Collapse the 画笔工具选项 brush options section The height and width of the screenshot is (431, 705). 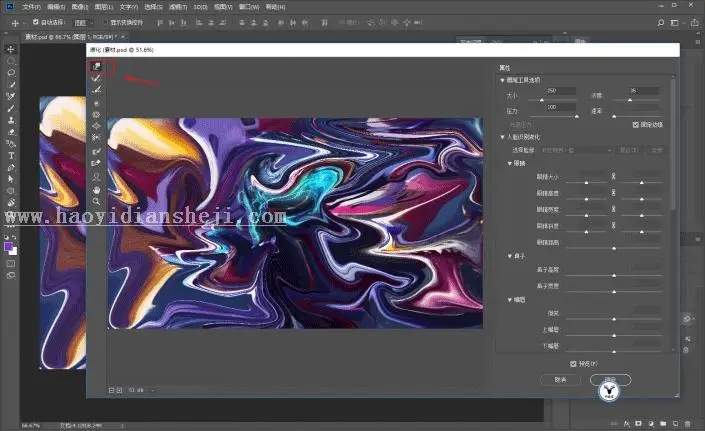pyautogui.click(x=502, y=80)
